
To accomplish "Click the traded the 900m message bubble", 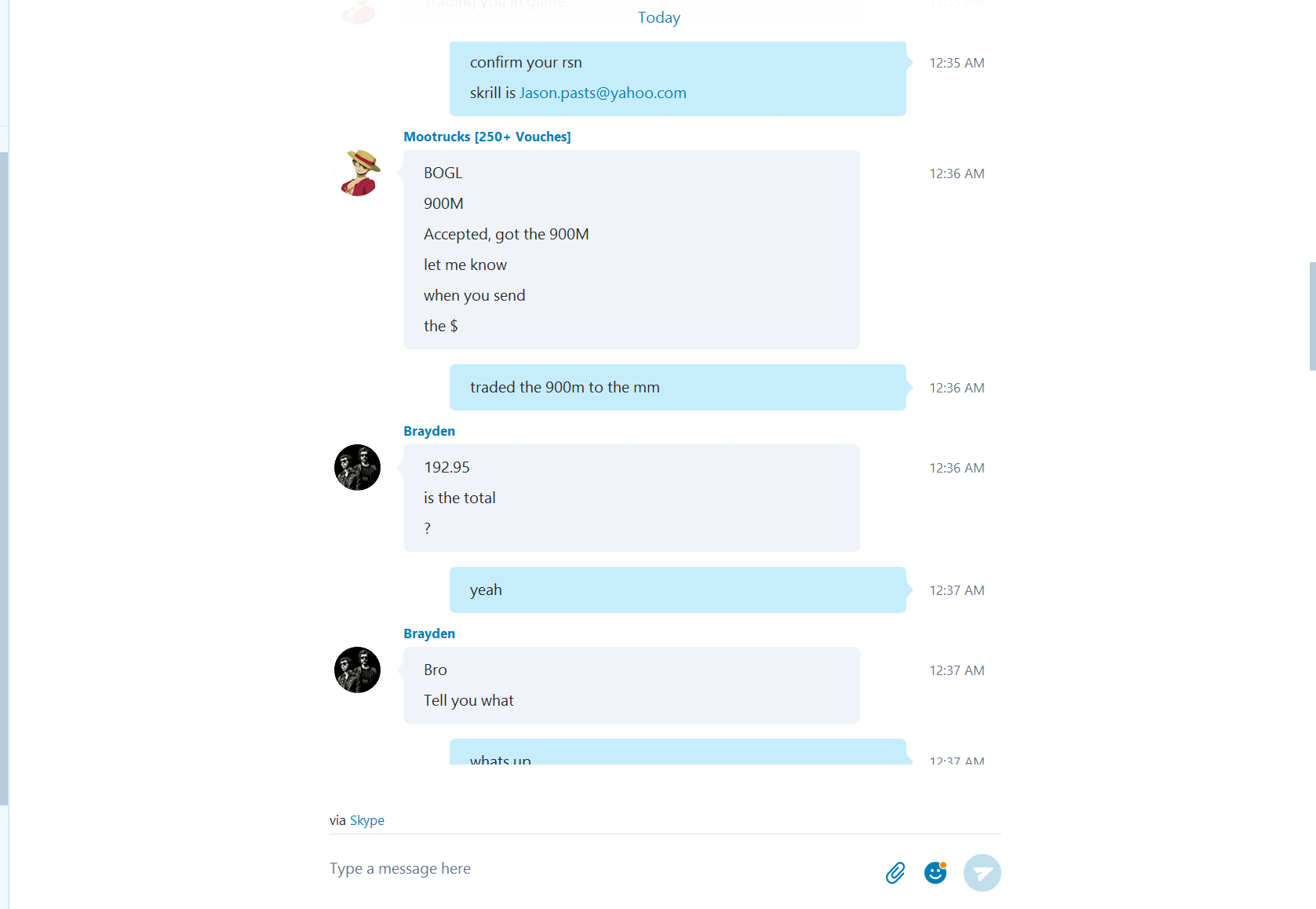I will point(678,387).
